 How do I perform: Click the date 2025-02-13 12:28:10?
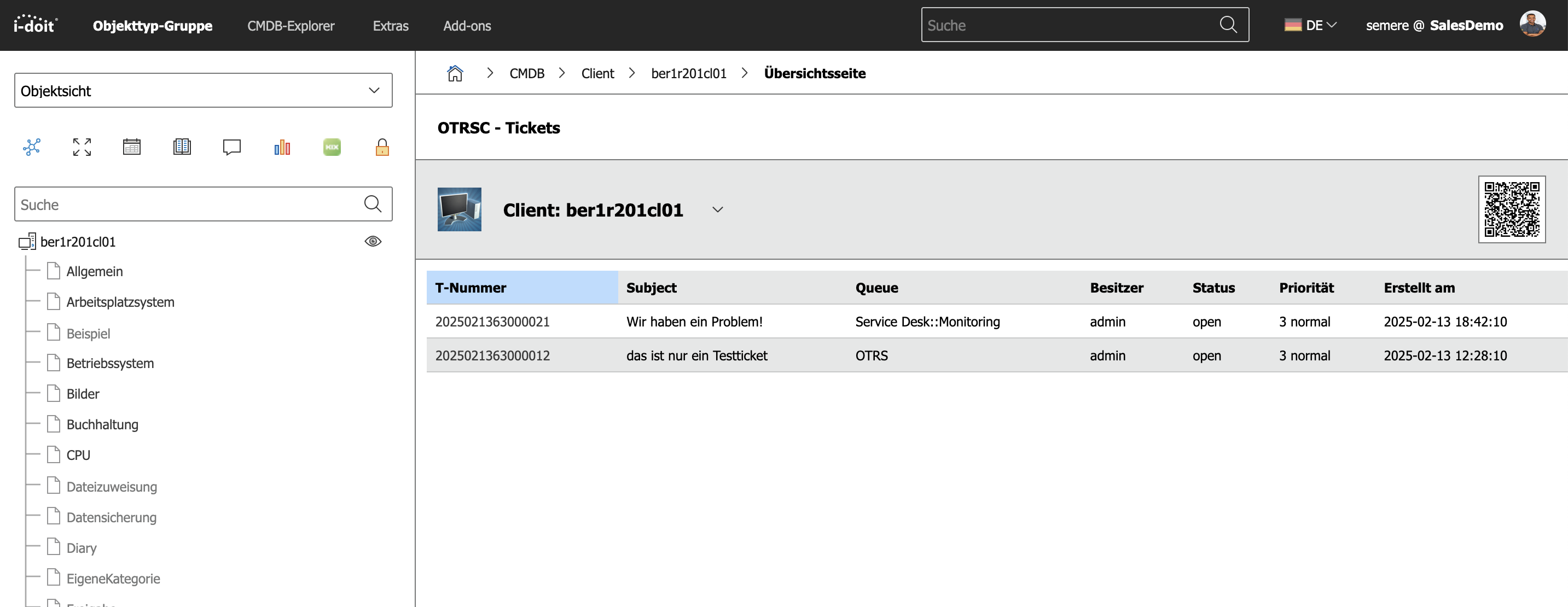pyautogui.click(x=1445, y=355)
